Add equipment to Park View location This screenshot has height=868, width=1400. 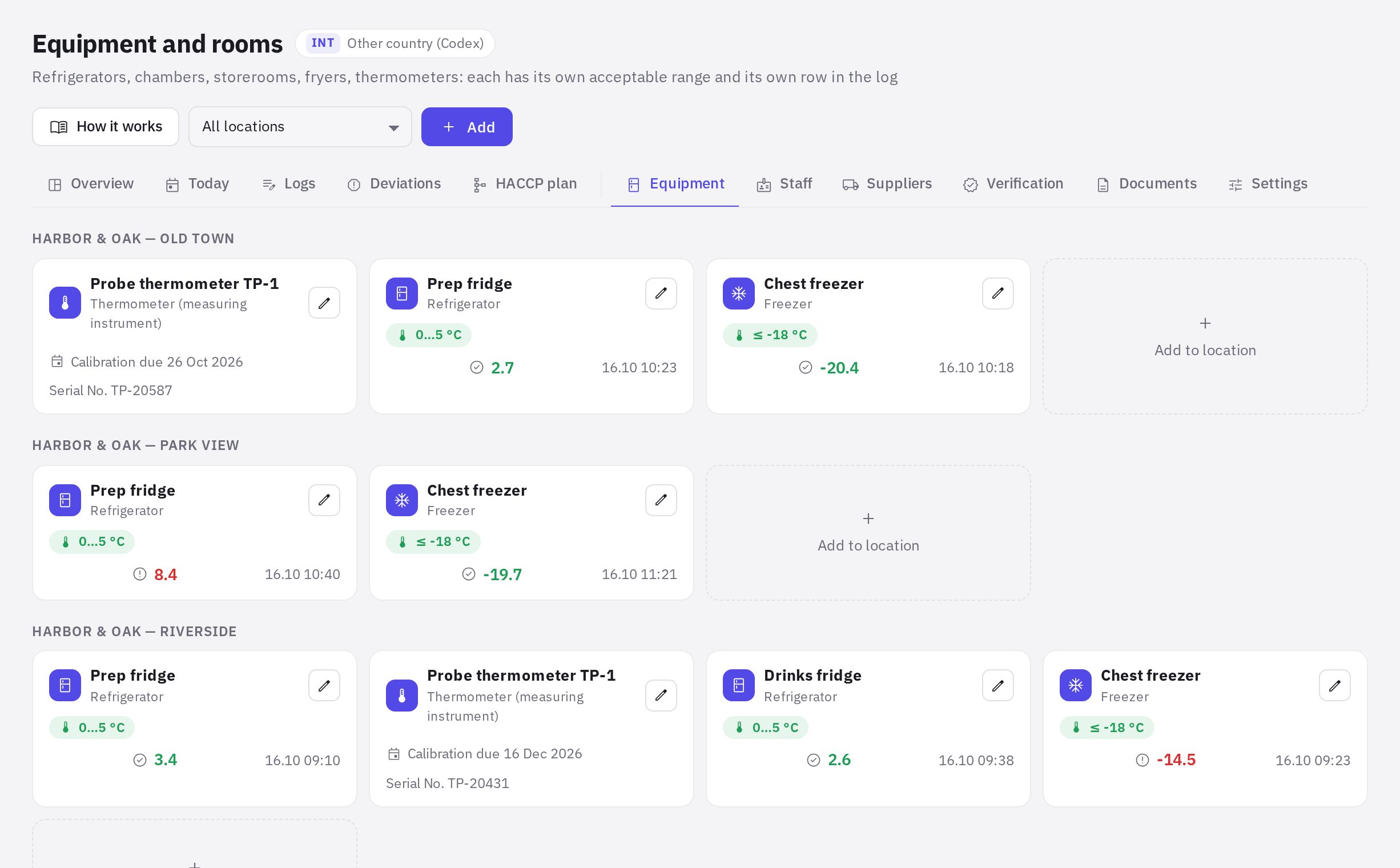[x=868, y=533]
